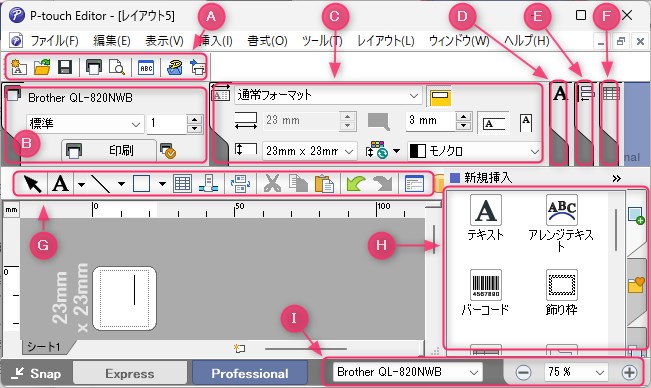The image size is (651, 388).
Task: Open the table properties tab
Action: pos(611,94)
